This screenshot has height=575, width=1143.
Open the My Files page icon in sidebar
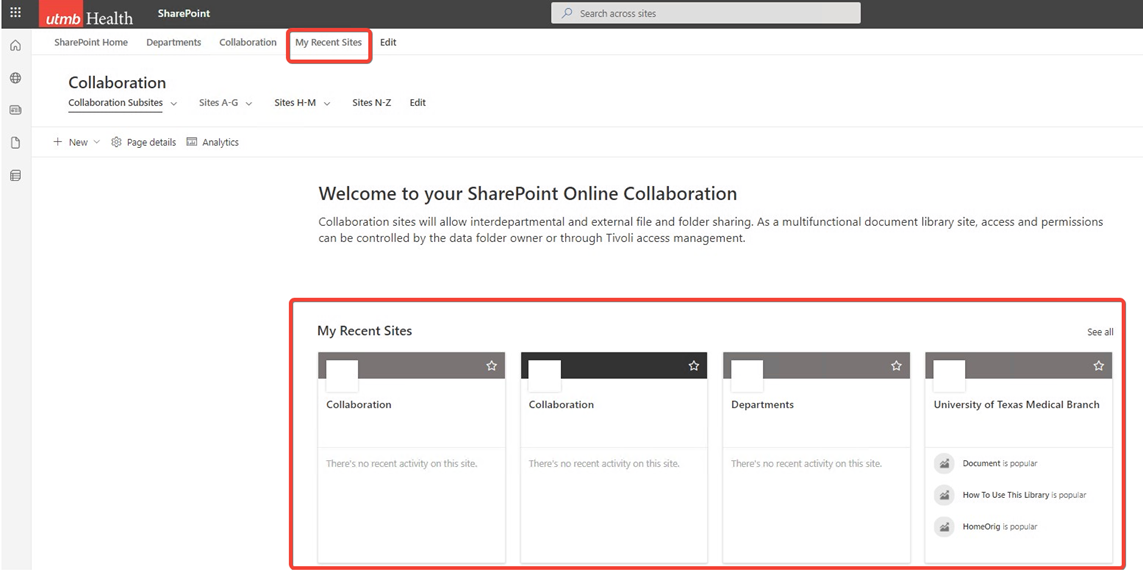click(15, 143)
